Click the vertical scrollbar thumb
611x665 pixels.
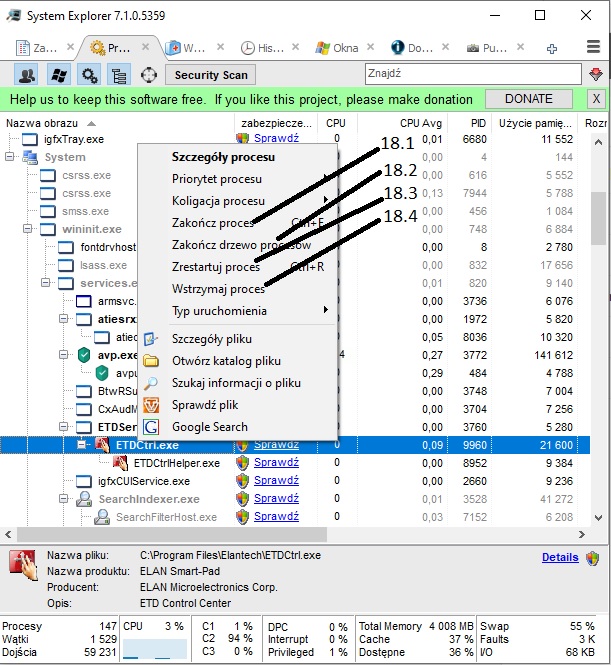(x=598, y=218)
